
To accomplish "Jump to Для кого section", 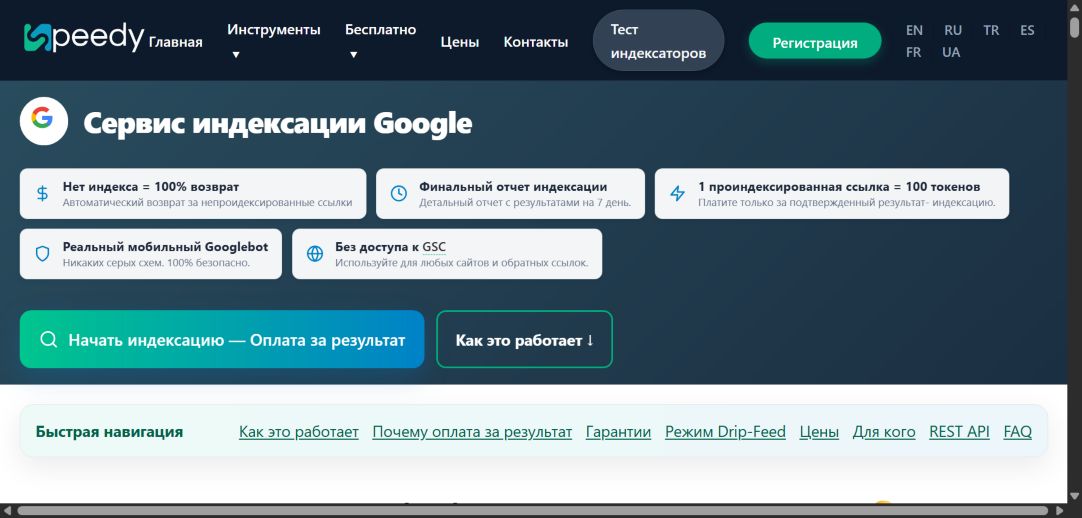I will 884,432.
